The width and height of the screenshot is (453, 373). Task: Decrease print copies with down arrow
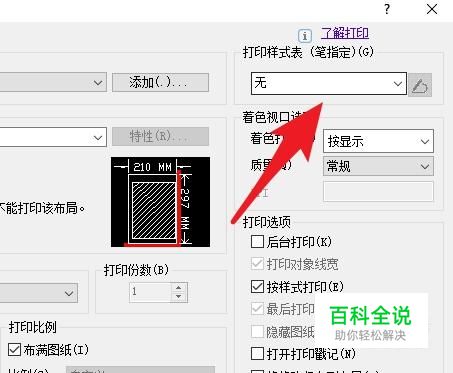(x=179, y=297)
